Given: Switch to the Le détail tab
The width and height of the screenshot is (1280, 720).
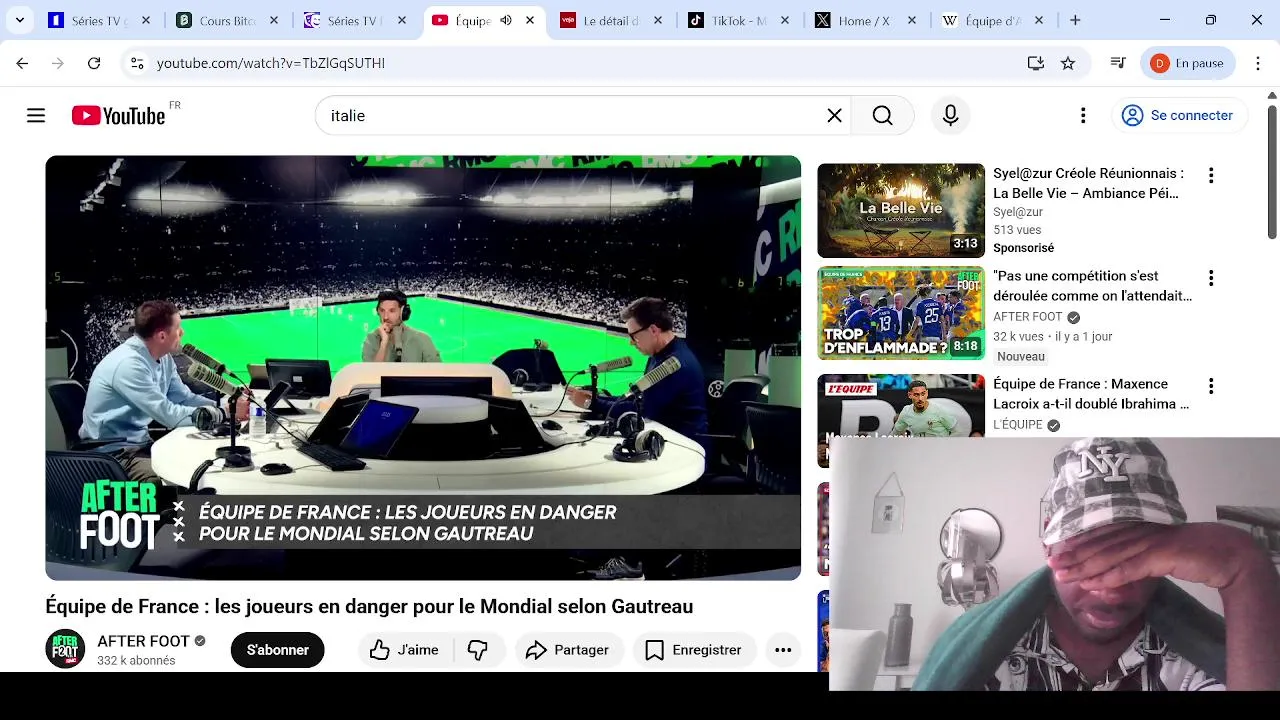Looking at the screenshot, I should pos(612,20).
